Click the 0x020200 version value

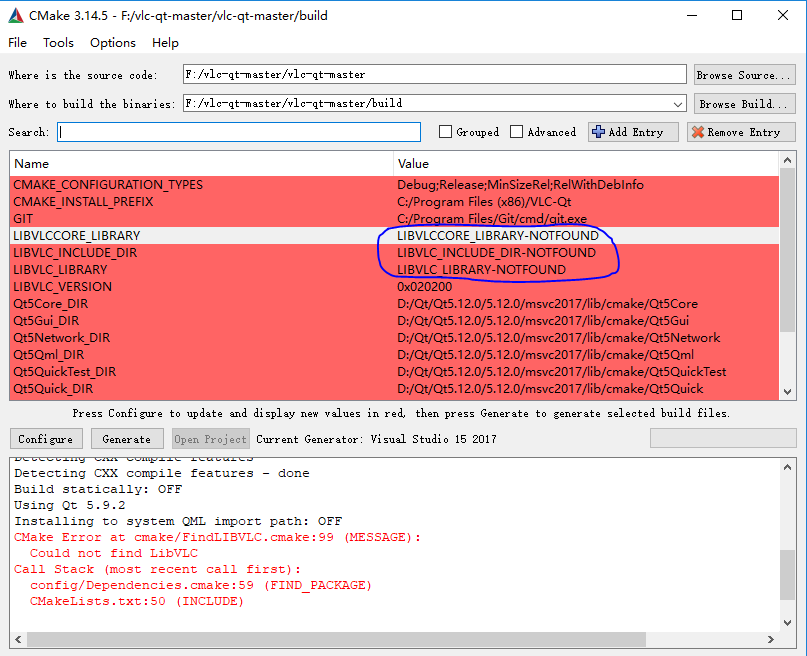425,287
